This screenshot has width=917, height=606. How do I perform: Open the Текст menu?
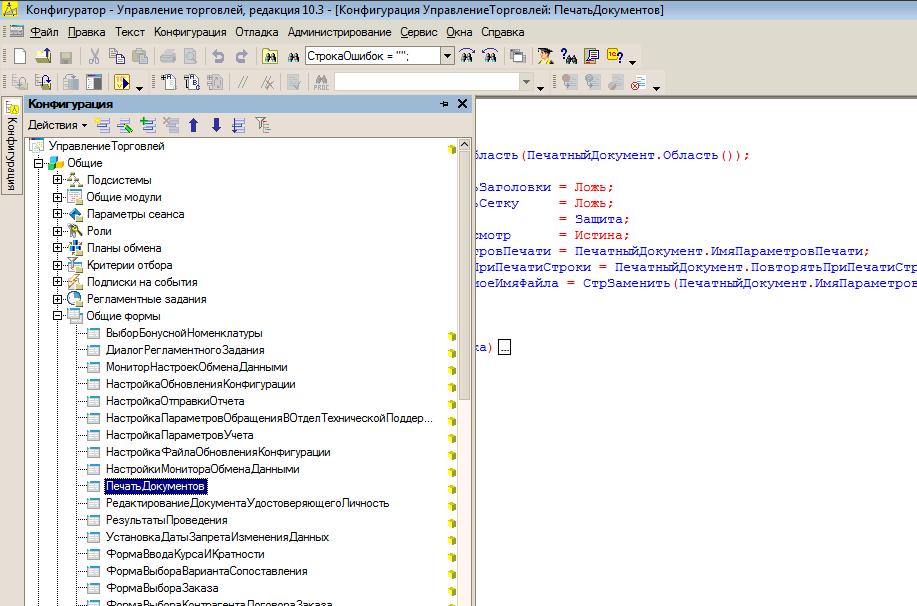tap(130, 32)
